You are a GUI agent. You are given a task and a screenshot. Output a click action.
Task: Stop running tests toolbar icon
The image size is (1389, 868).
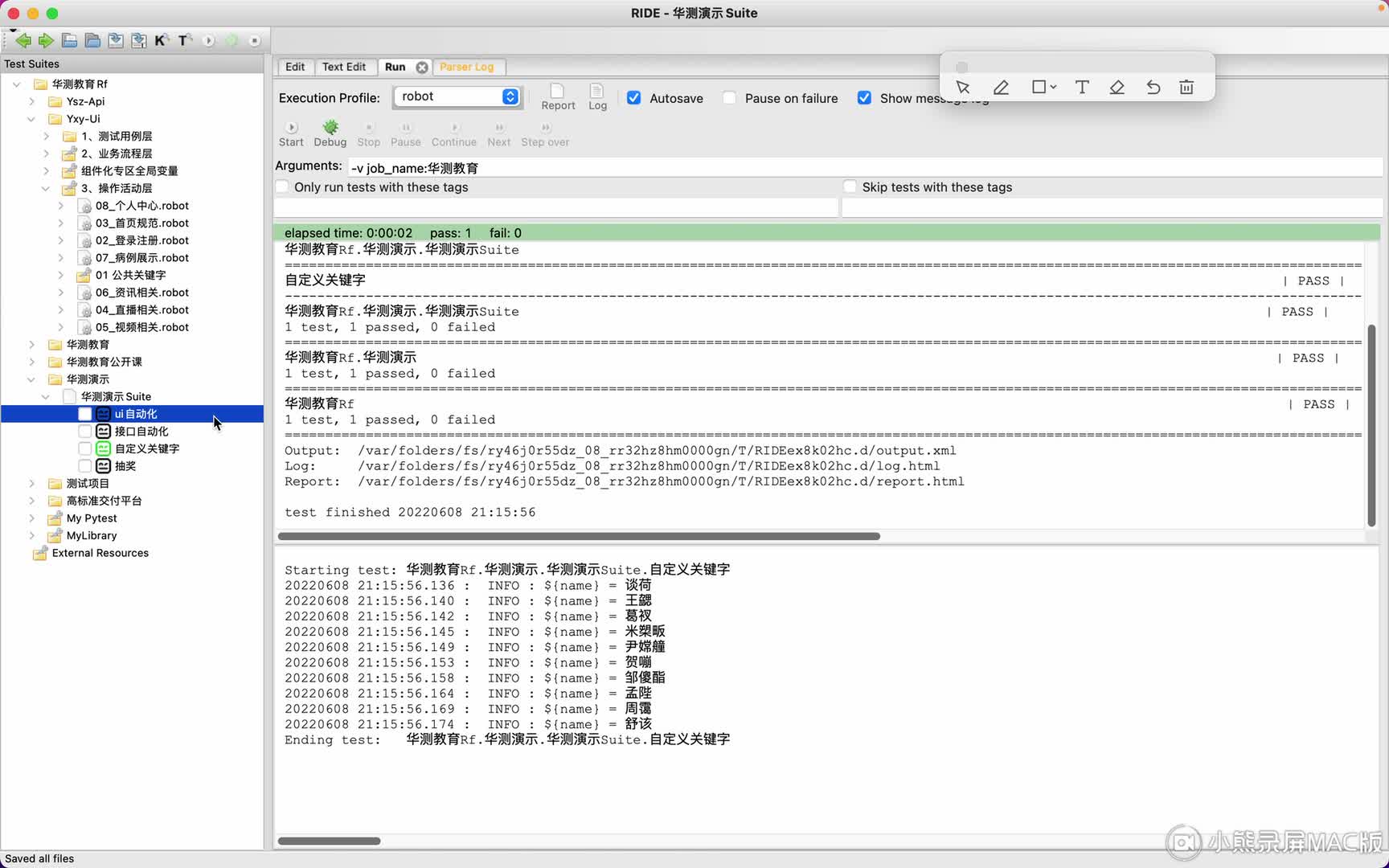coord(254,40)
